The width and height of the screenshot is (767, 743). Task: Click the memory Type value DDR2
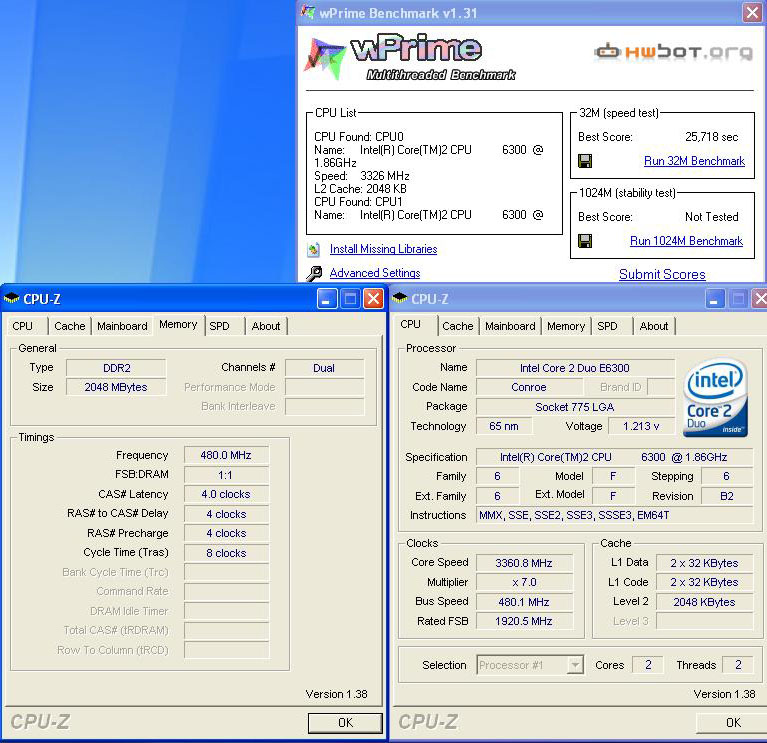(116, 368)
